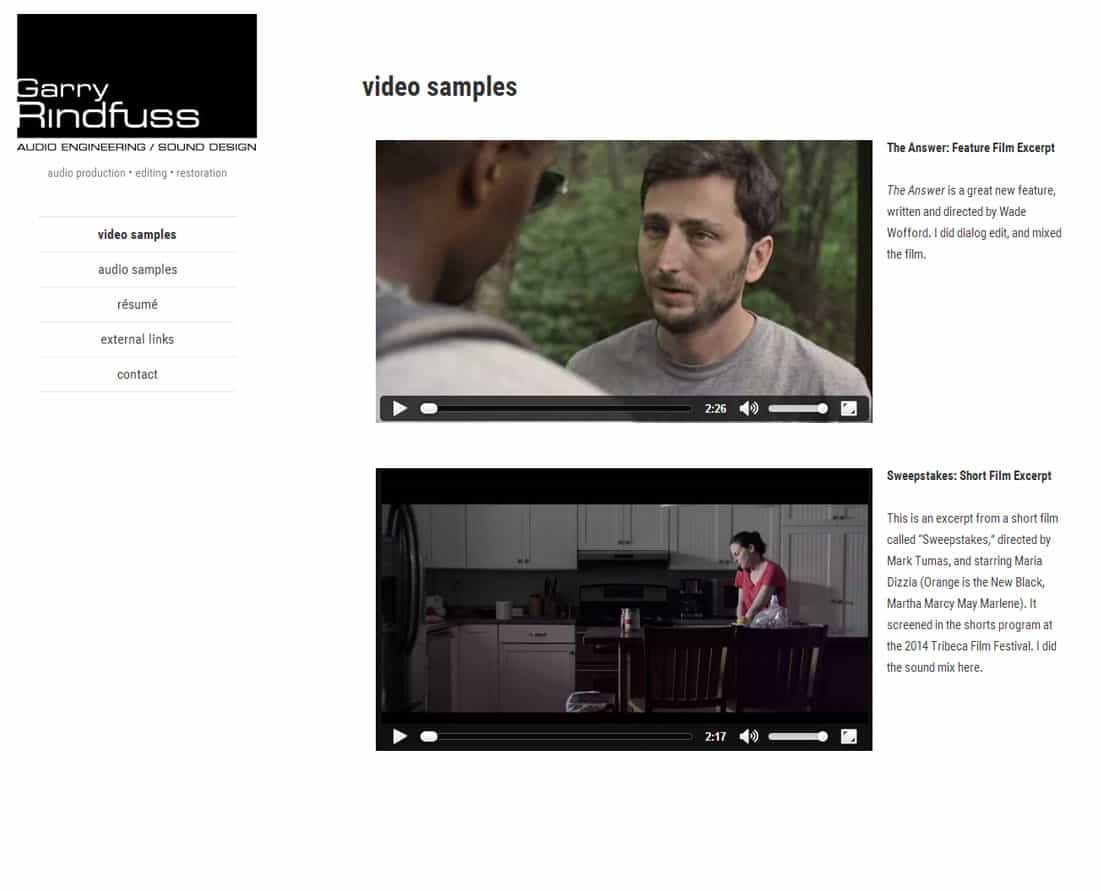Click the Sweepstakes video volume slider
The image size is (1101, 891).
[x=797, y=736]
